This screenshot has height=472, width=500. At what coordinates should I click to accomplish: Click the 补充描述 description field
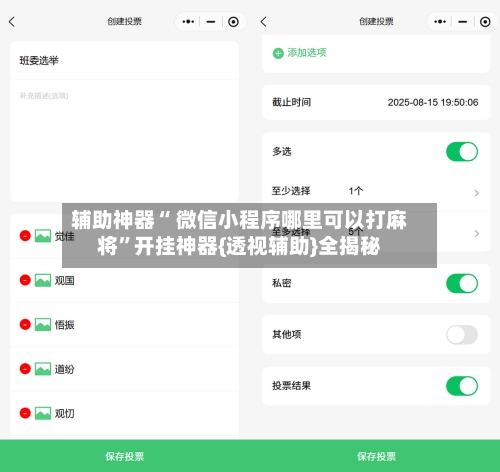pyautogui.click(x=125, y=140)
